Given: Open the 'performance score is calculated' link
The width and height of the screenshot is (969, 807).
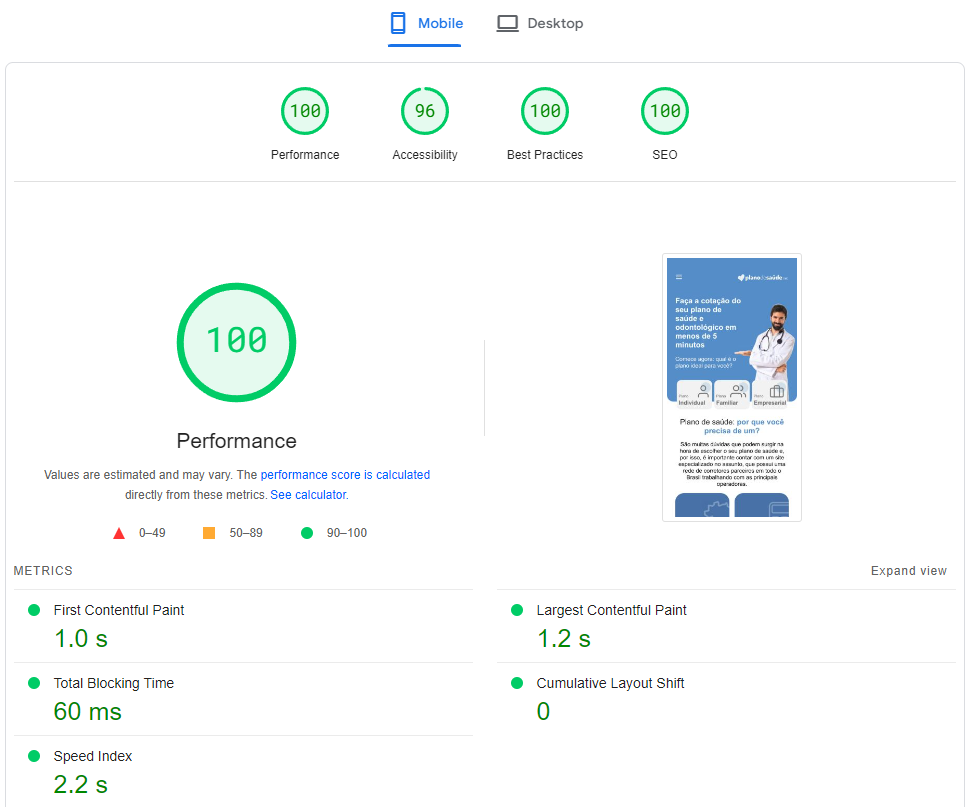Looking at the screenshot, I should (345, 475).
